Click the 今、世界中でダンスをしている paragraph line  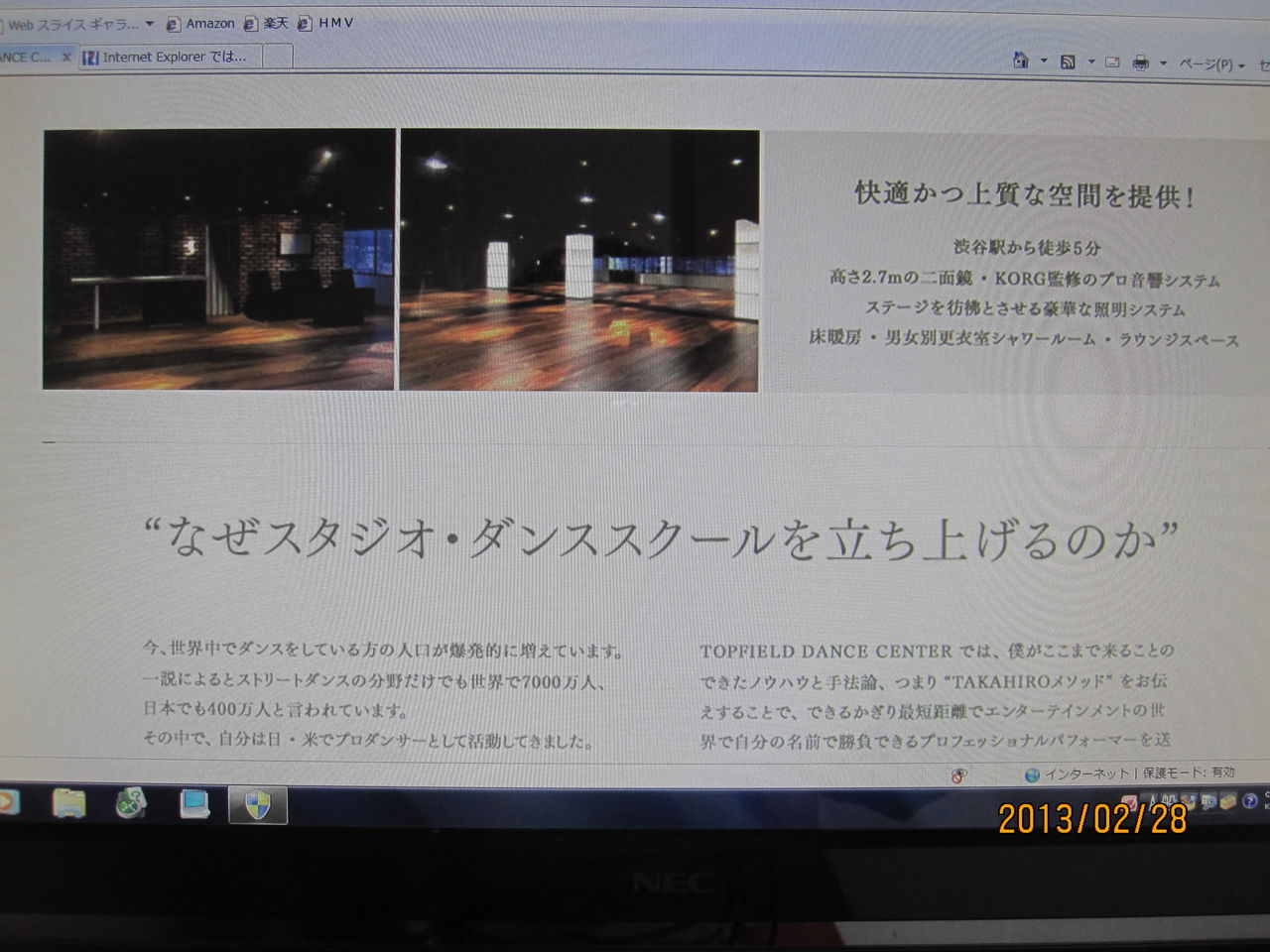tap(383, 651)
